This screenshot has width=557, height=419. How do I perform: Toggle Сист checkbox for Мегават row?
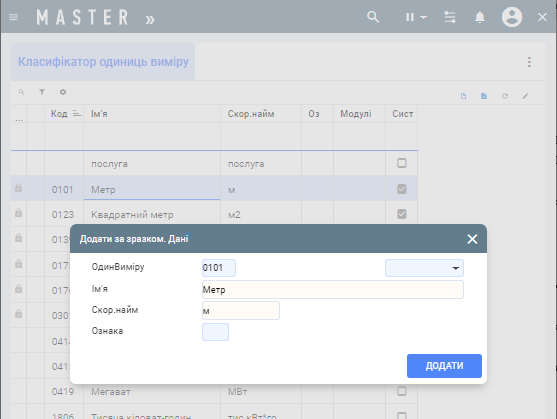[402, 391]
